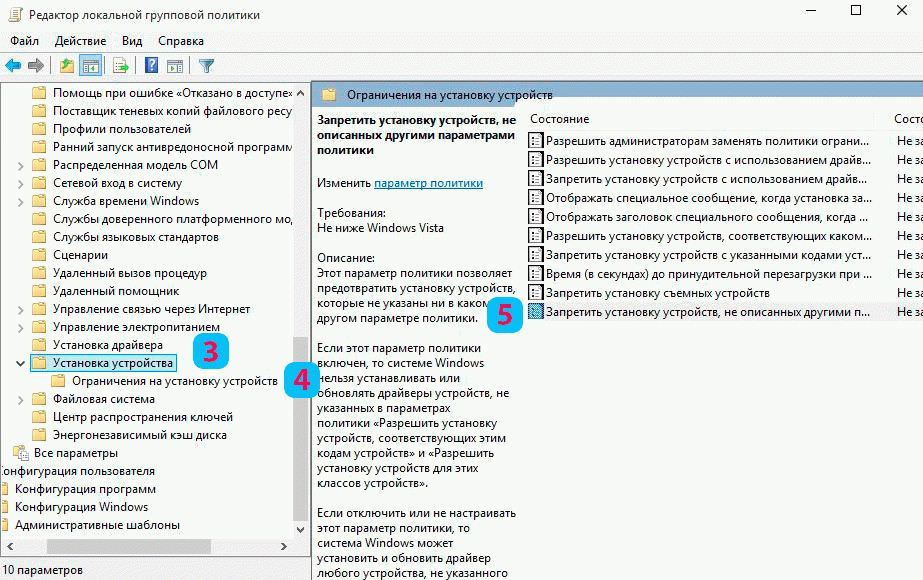Open the "Файл" menu
Screen dimensions: 923x580
(x=25, y=41)
